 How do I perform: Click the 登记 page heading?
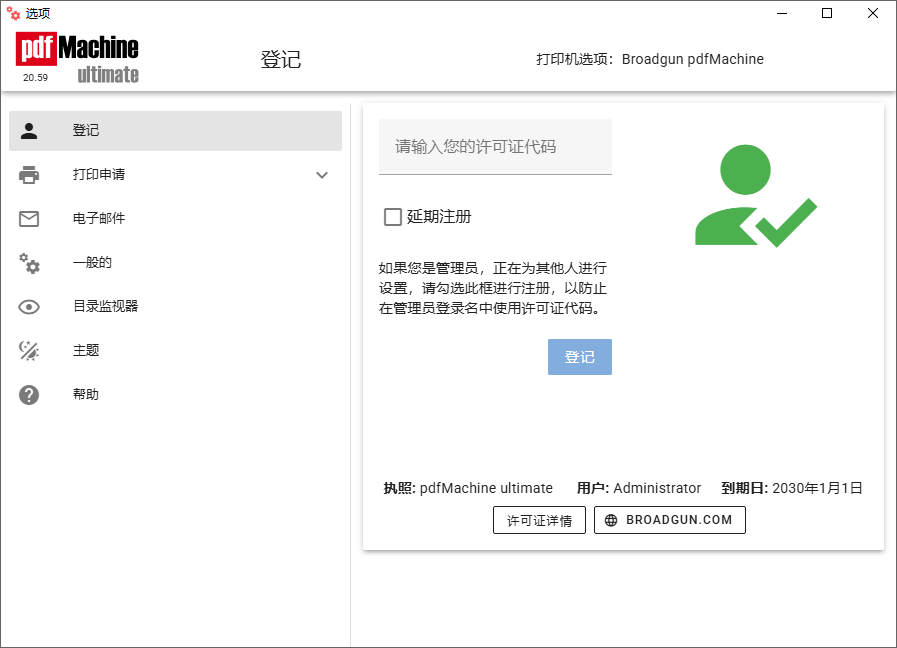coord(280,59)
